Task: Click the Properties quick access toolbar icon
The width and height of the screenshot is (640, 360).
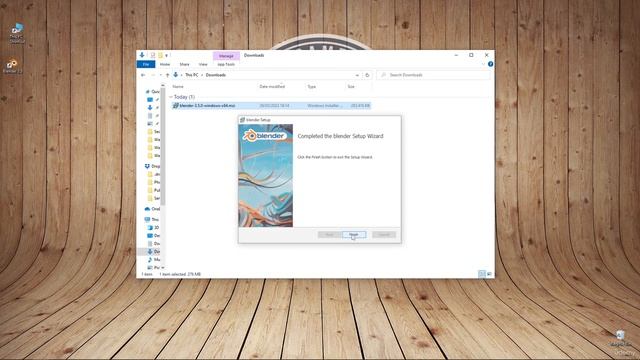Action: 153,55
